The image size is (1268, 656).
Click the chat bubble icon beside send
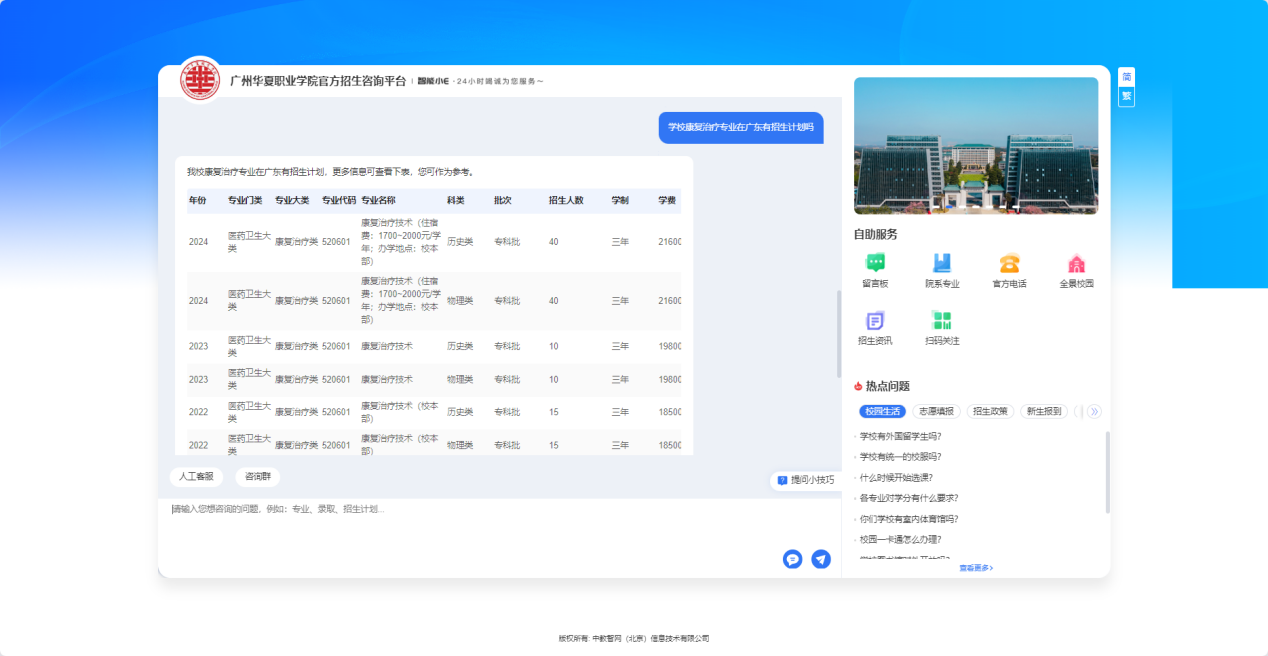tap(793, 559)
